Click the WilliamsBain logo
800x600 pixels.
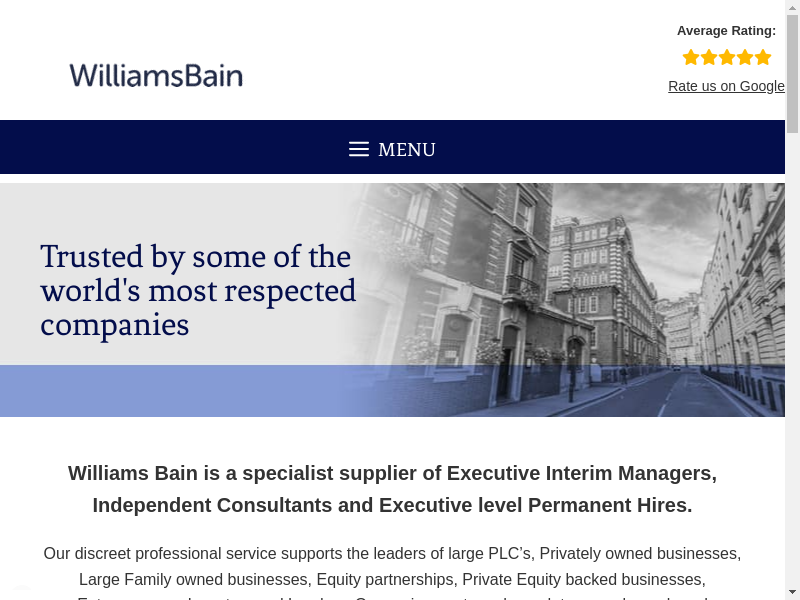(156, 76)
